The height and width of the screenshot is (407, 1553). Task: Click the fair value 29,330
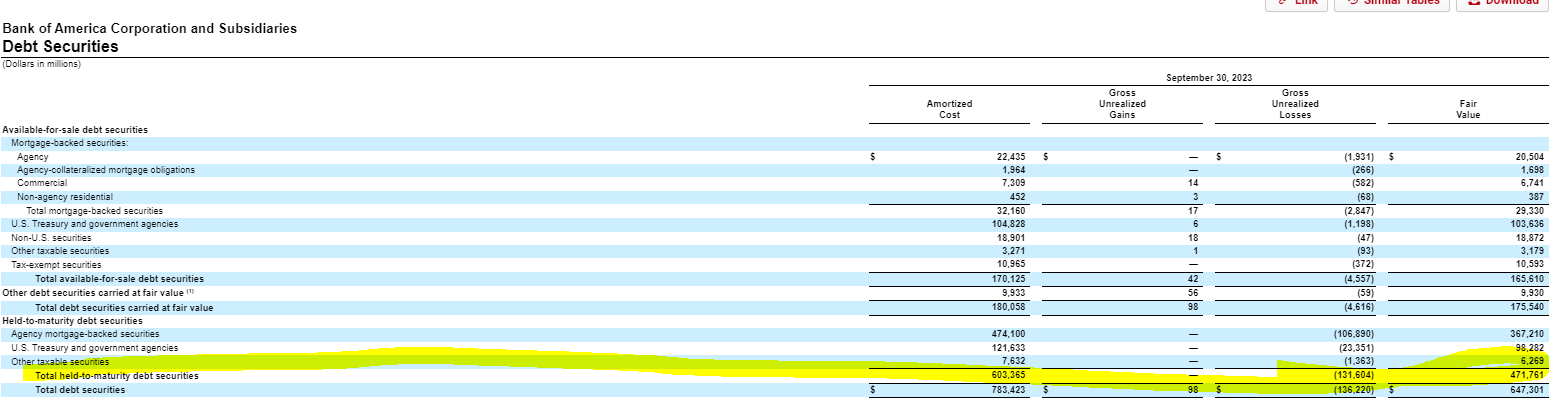(x=1530, y=211)
